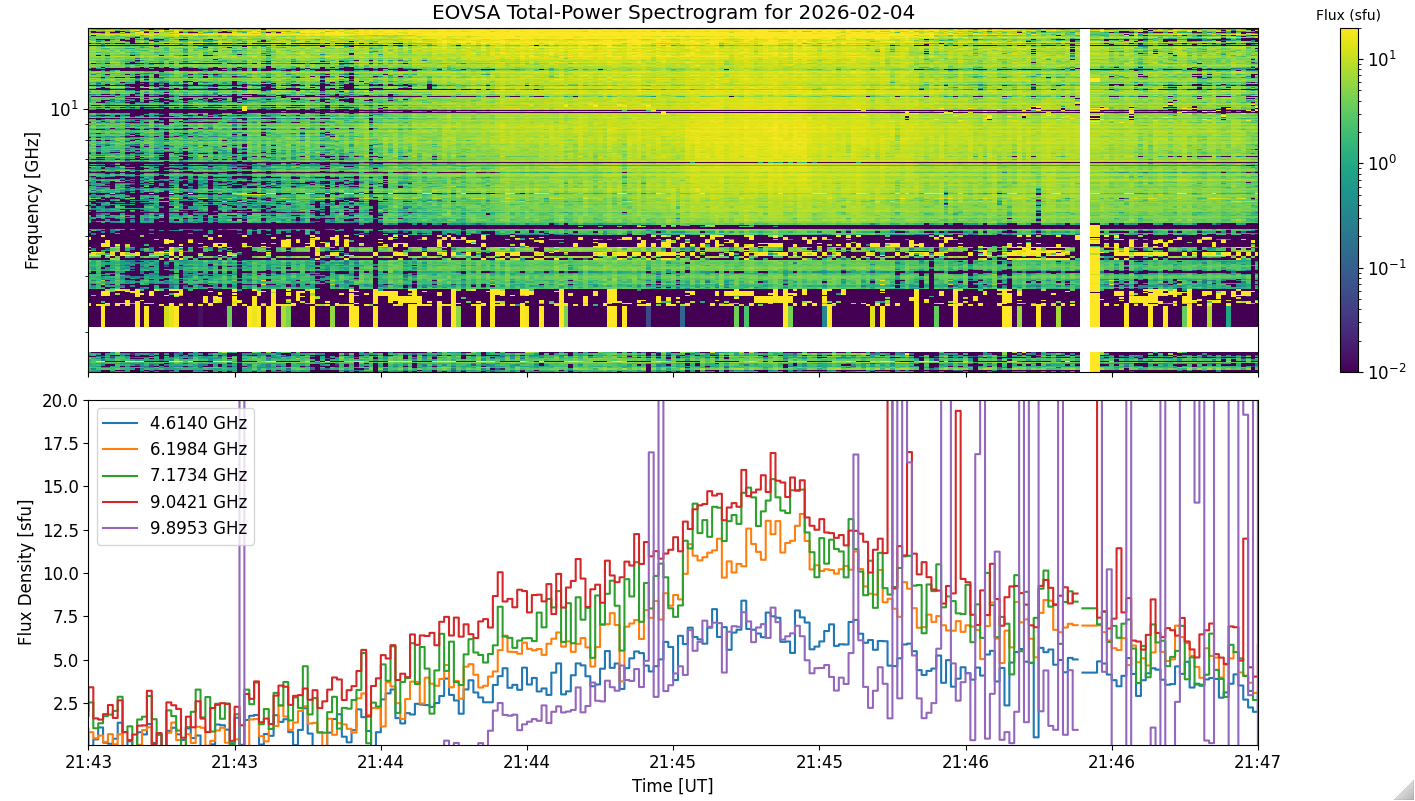Image resolution: width=1415 pixels, height=801 pixels.
Task: Click the 21:47 time tick label
Action: (1258, 762)
